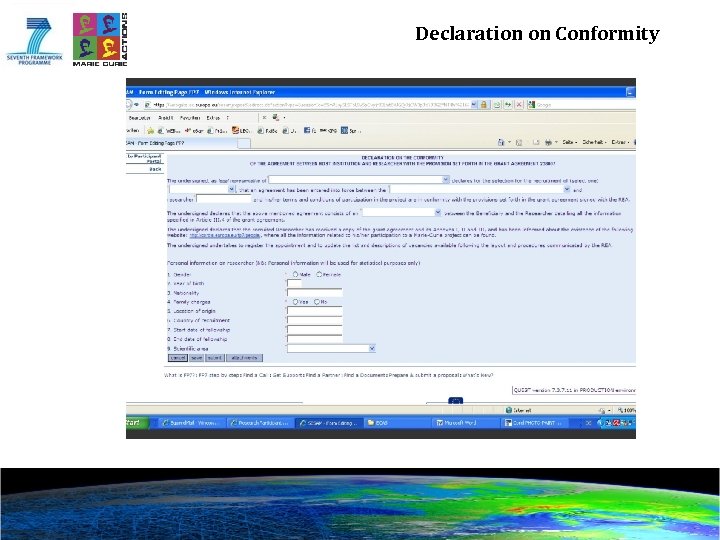This screenshot has width=720, height=540.
Task: Open the address bar URL history dropdown
Action: [474, 105]
